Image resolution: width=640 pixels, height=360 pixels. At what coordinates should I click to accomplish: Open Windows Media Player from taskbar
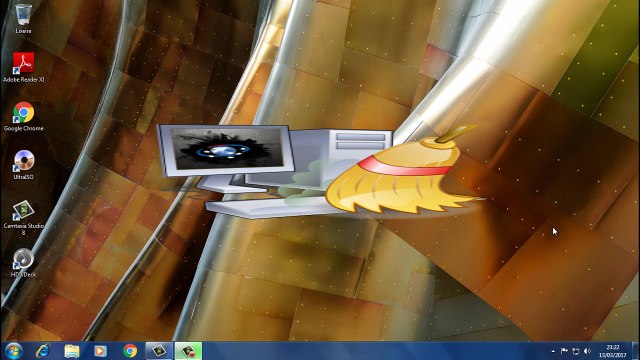tap(100, 351)
